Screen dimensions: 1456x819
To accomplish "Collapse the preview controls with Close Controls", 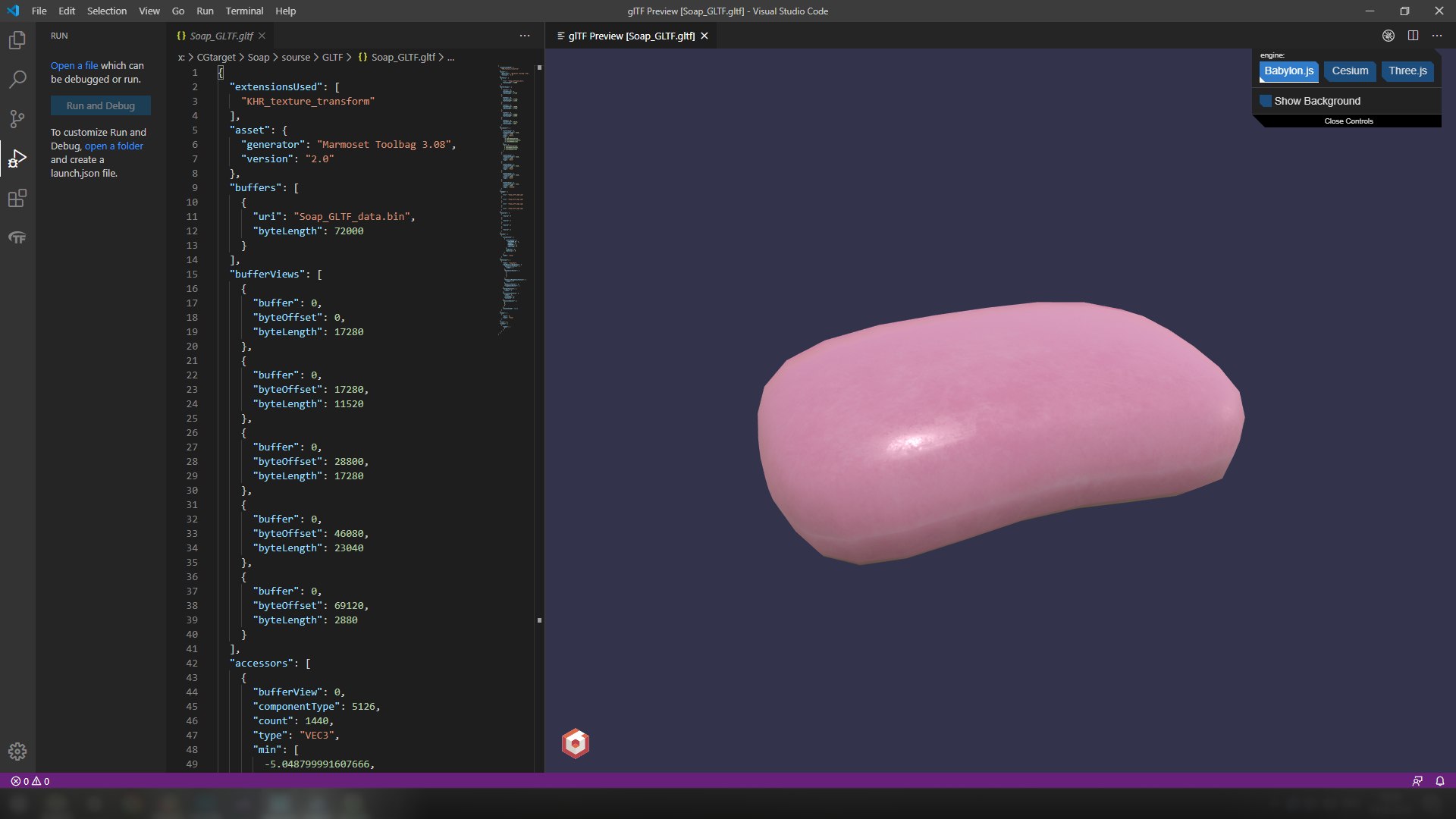I will tap(1348, 121).
